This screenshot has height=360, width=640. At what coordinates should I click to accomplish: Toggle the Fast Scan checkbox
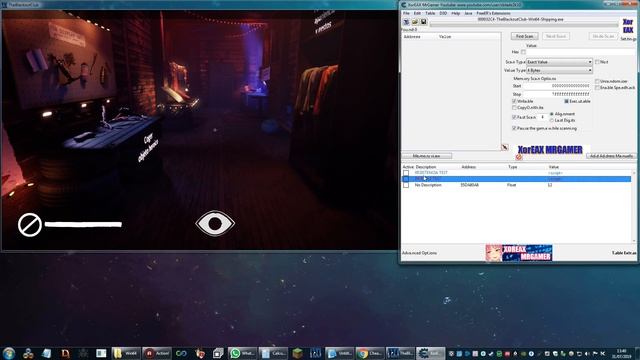pyautogui.click(x=514, y=117)
